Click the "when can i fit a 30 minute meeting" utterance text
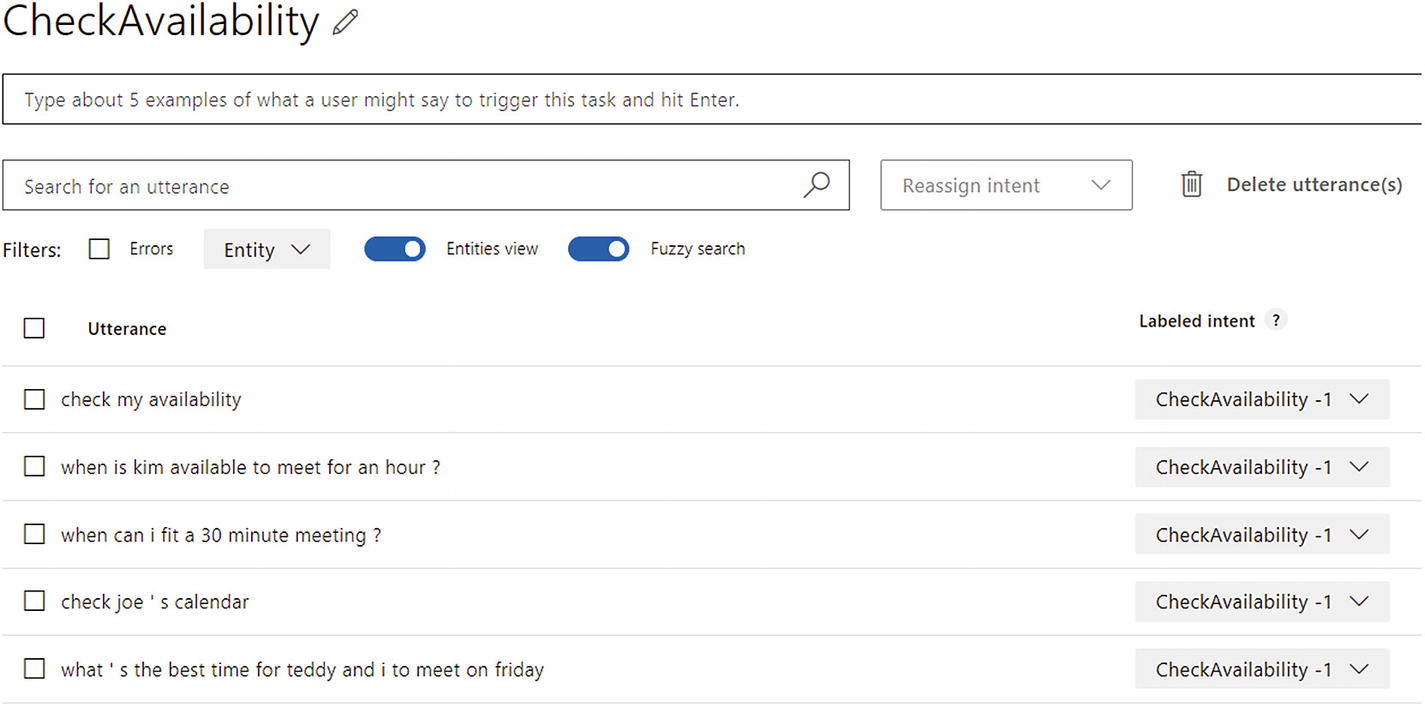The width and height of the screenshot is (1425, 707). point(221,535)
